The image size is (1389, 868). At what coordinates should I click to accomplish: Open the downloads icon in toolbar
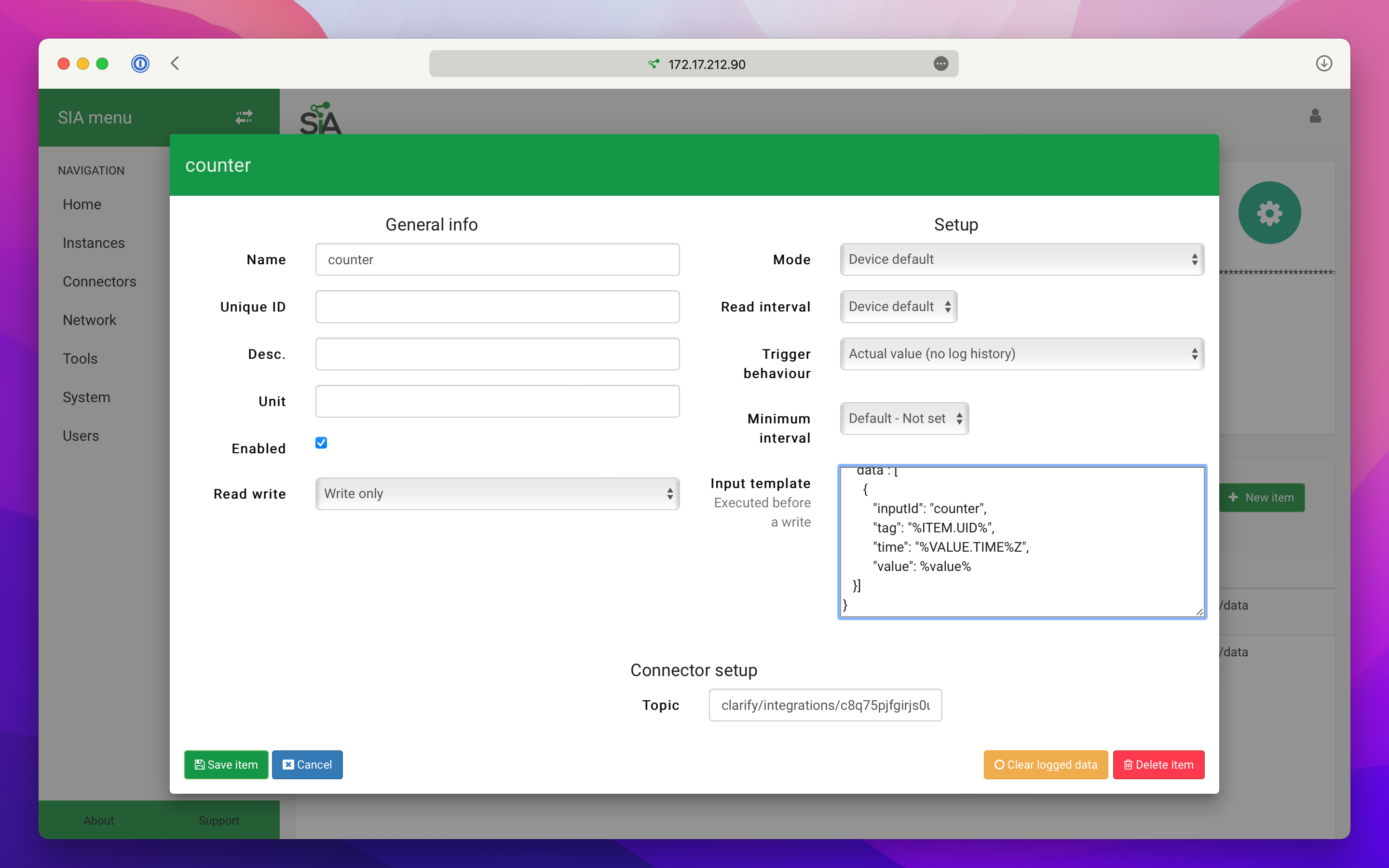(x=1323, y=63)
